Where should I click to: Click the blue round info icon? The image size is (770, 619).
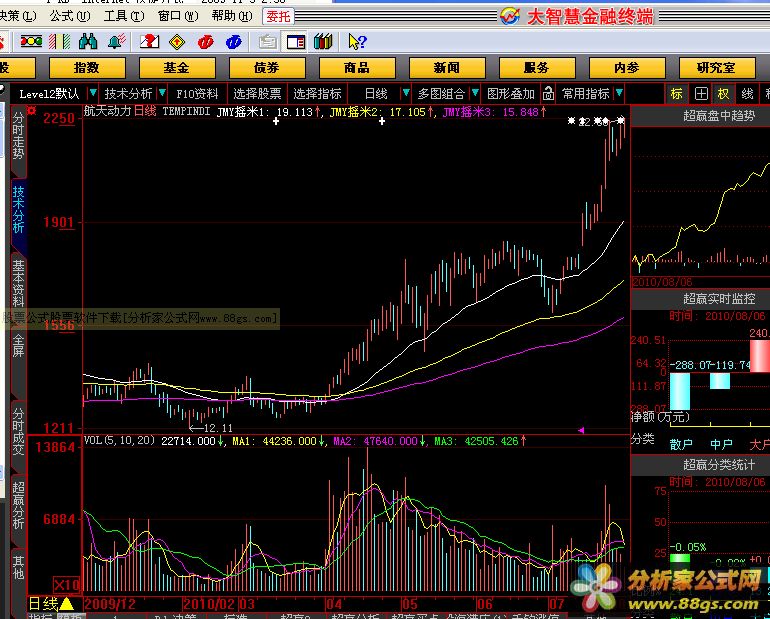(x=234, y=42)
